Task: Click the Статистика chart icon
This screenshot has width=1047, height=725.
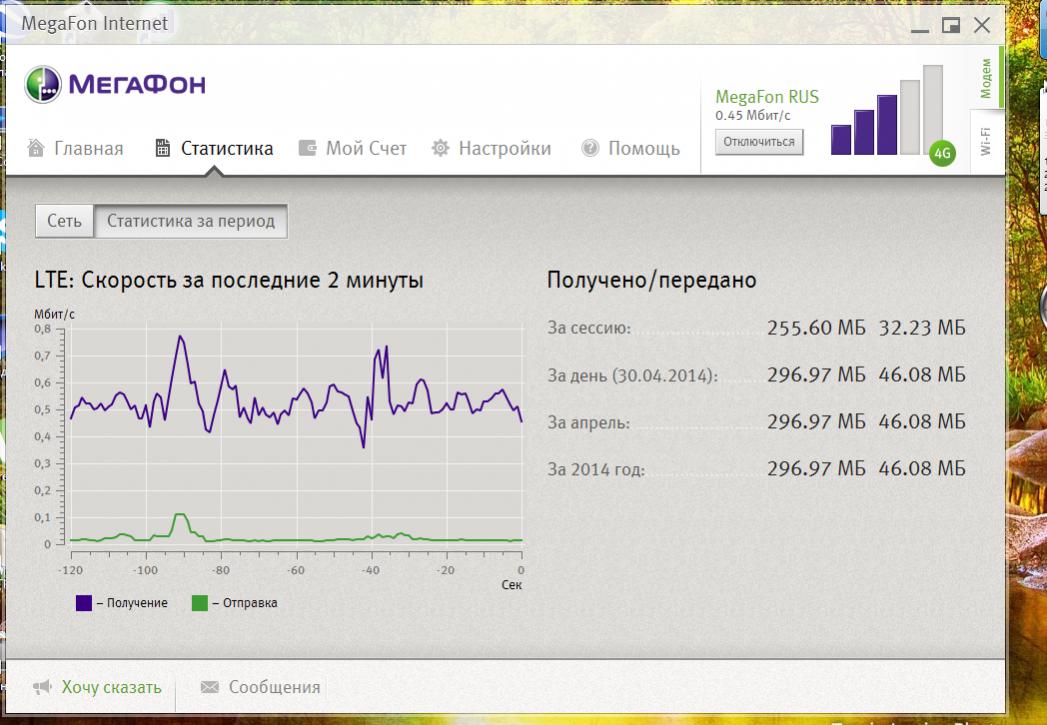Action: point(162,148)
